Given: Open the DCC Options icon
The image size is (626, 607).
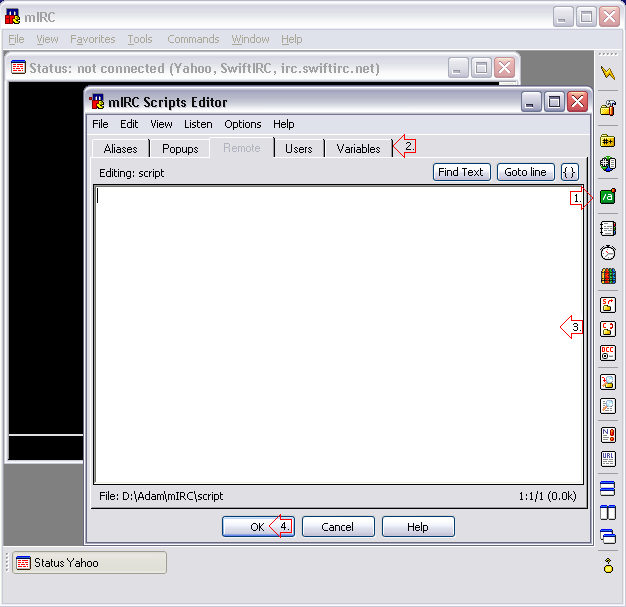Looking at the screenshot, I should click(x=608, y=353).
